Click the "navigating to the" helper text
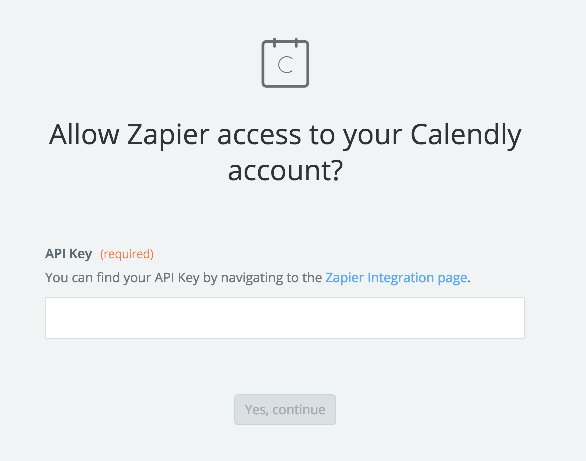 point(271,278)
